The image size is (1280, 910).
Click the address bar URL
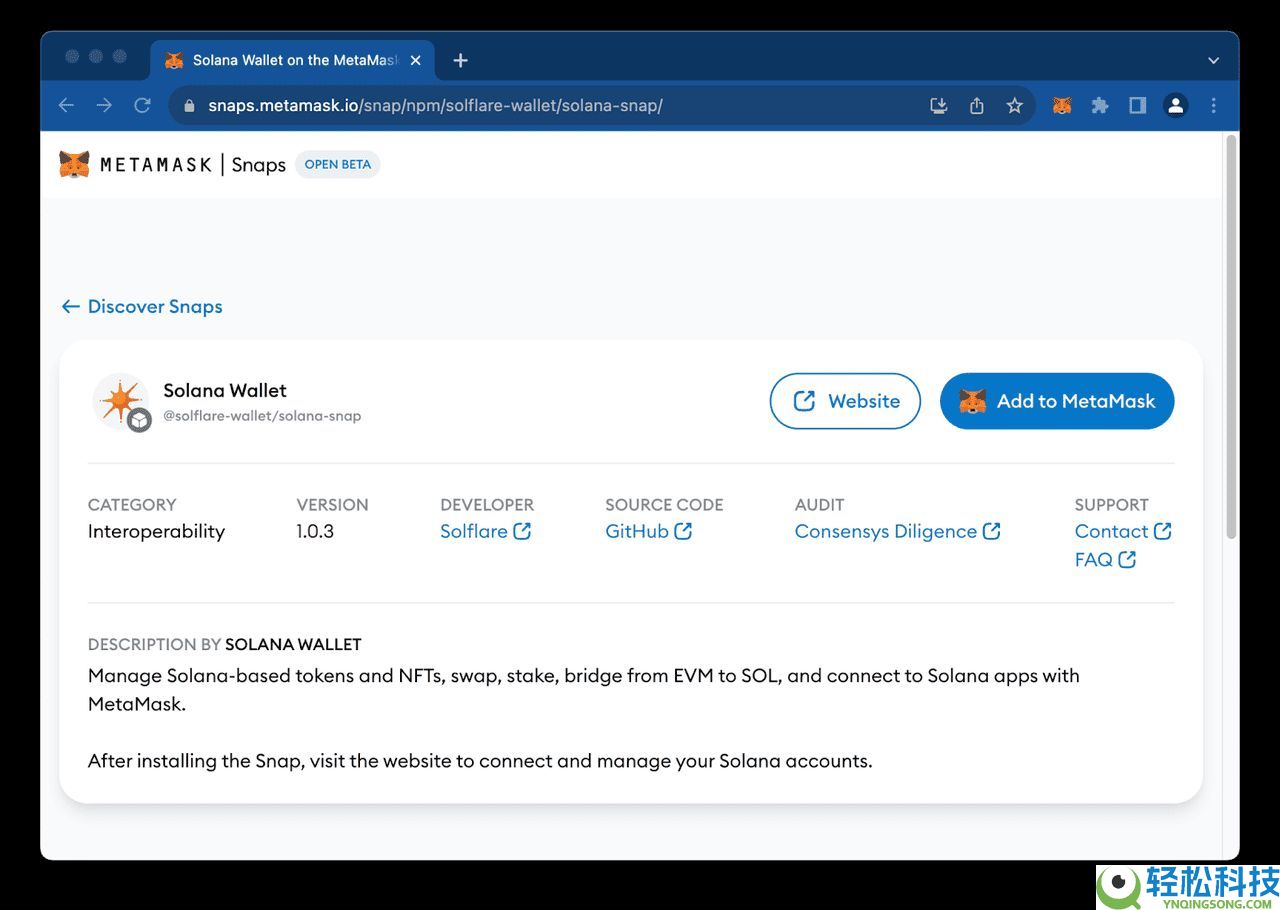436,105
